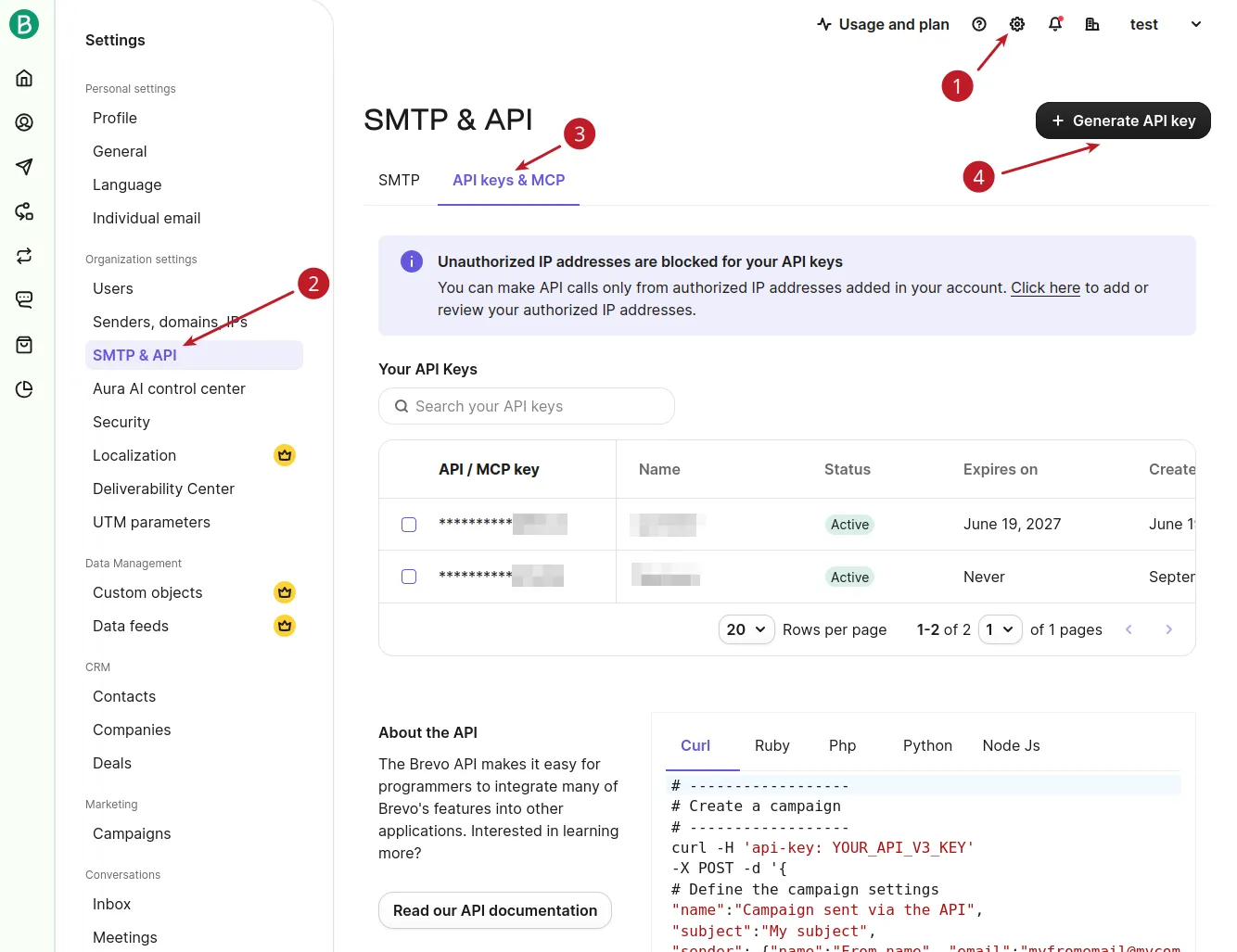Select SMTP & API in sidebar

pyautogui.click(x=194, y=355)
